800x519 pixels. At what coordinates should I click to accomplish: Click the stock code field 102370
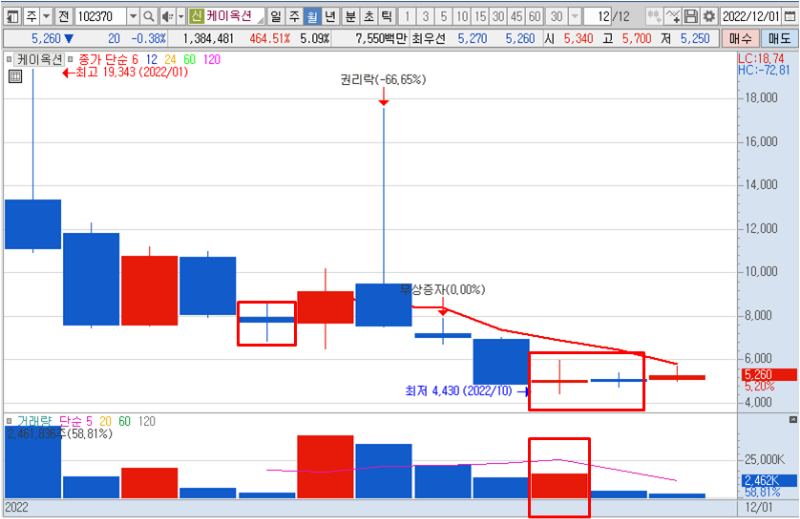(101, 17)
